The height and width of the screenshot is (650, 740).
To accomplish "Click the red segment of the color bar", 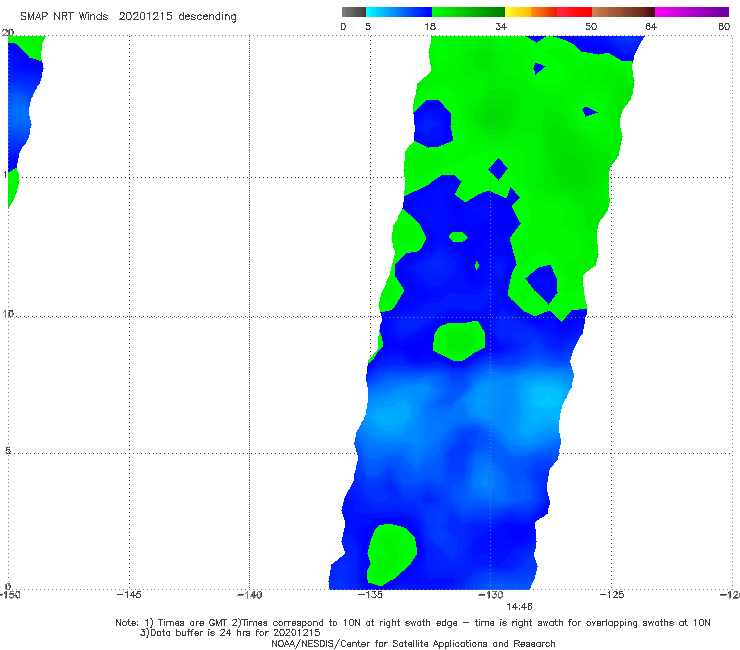I will [574, 12].
